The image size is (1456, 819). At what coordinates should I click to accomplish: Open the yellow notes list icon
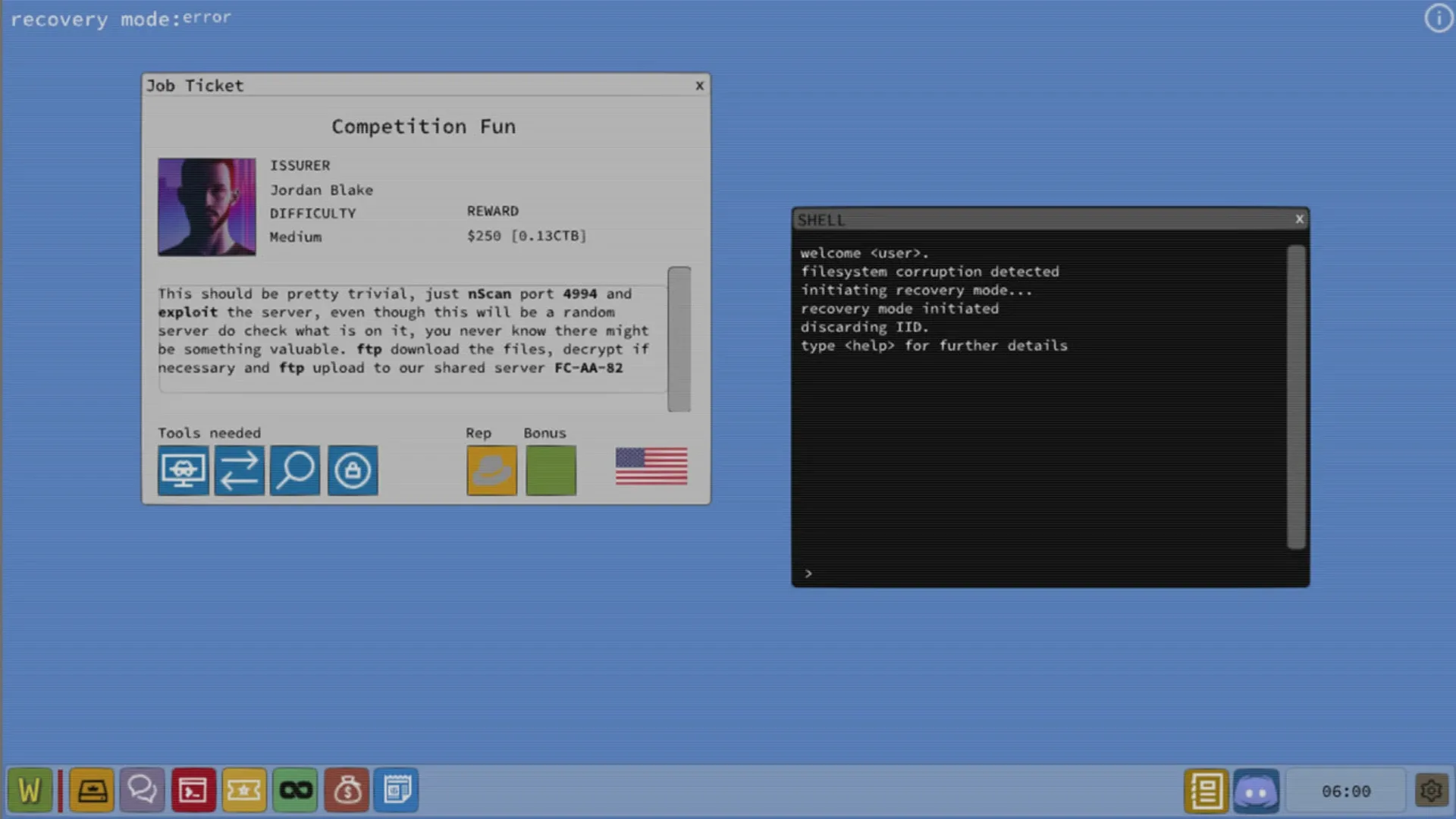tap(1205, 791)
